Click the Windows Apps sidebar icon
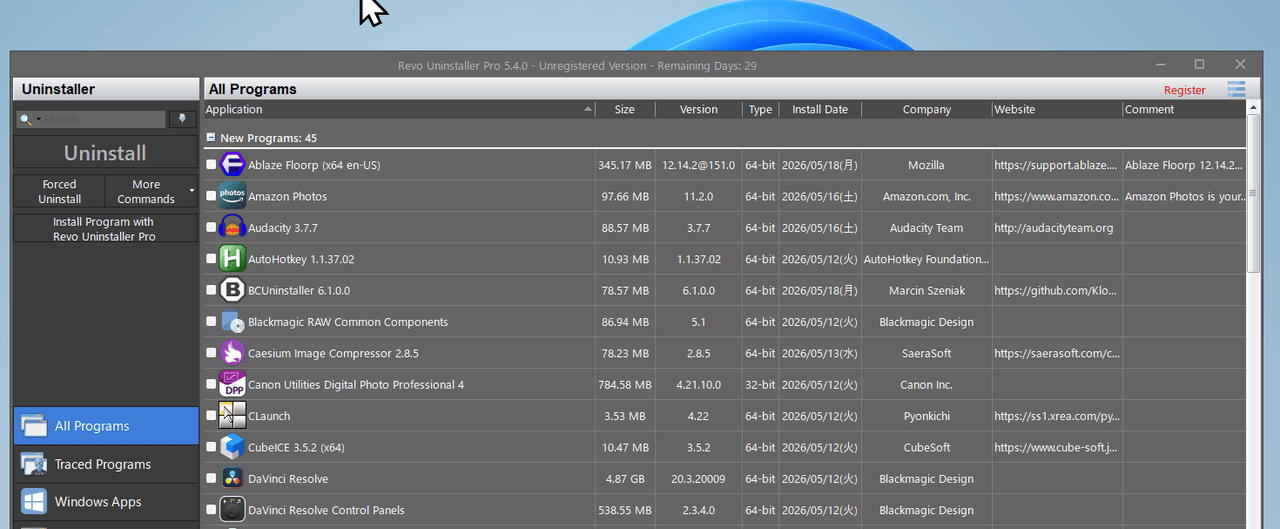1280x529 pixels. [x=34, y=502]
